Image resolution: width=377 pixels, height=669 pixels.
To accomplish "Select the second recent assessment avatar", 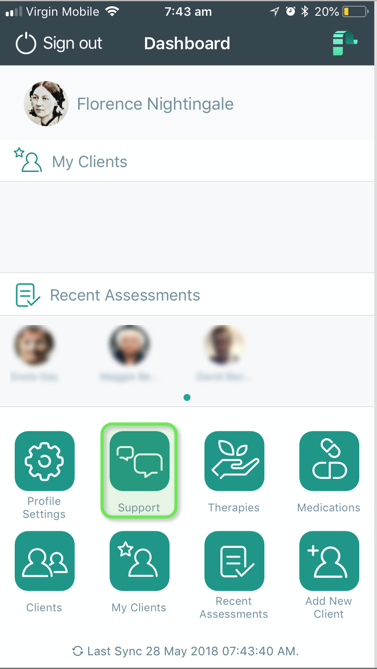I will point(129,345).
